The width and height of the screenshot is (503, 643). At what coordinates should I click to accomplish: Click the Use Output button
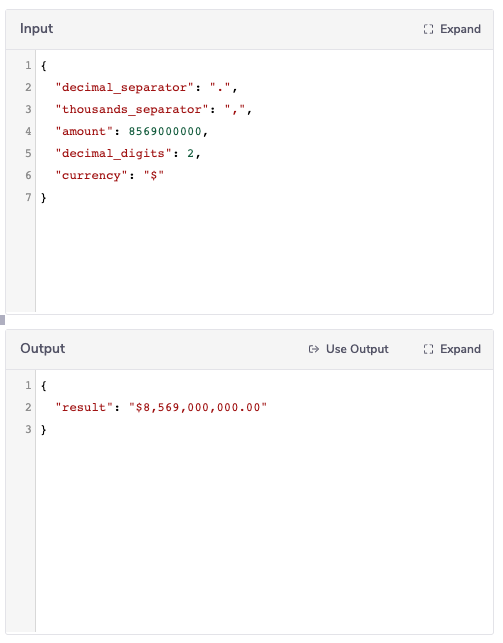(348, 349)
